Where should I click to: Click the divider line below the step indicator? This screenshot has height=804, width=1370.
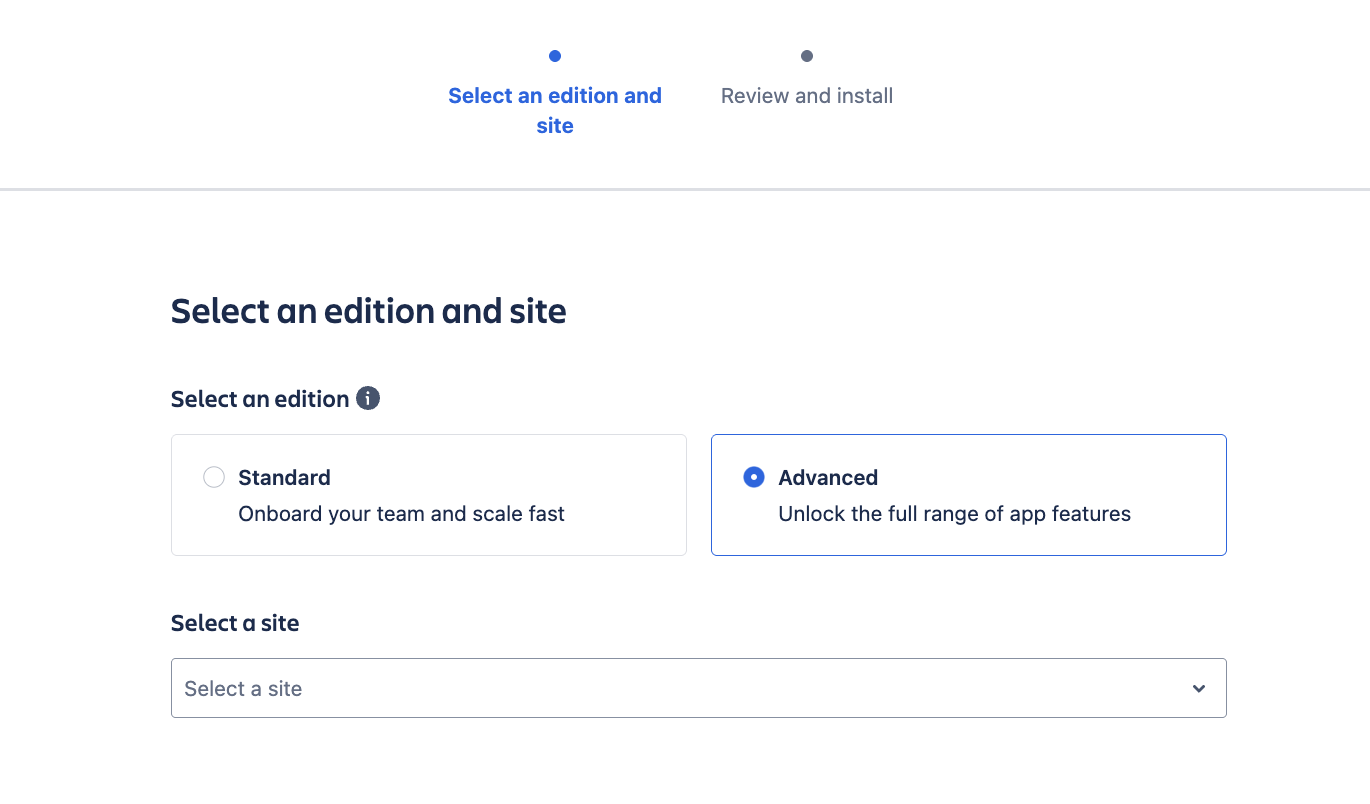click(x=685, y=189)
